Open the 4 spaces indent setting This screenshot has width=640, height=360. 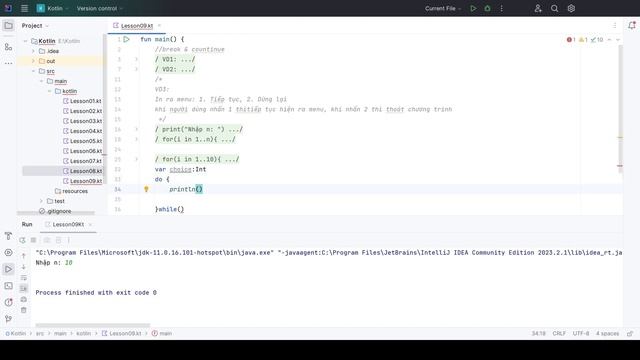pyautogui.click(x=607, y=333)
